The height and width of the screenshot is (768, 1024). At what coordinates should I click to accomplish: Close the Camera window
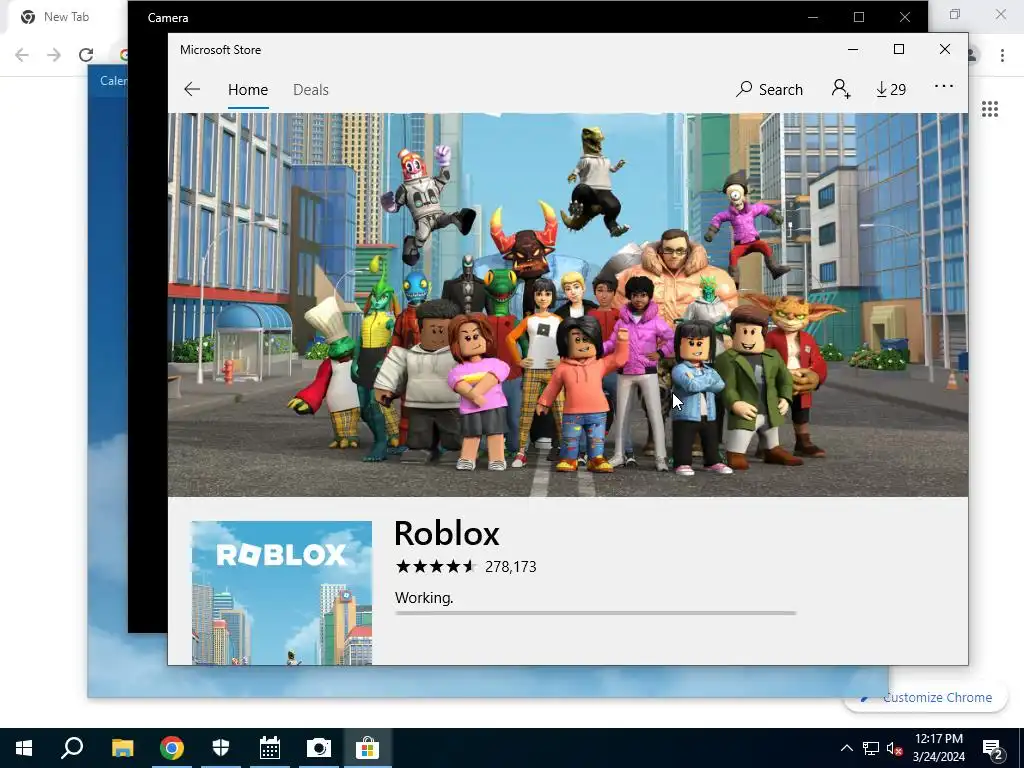pos(904,18)
